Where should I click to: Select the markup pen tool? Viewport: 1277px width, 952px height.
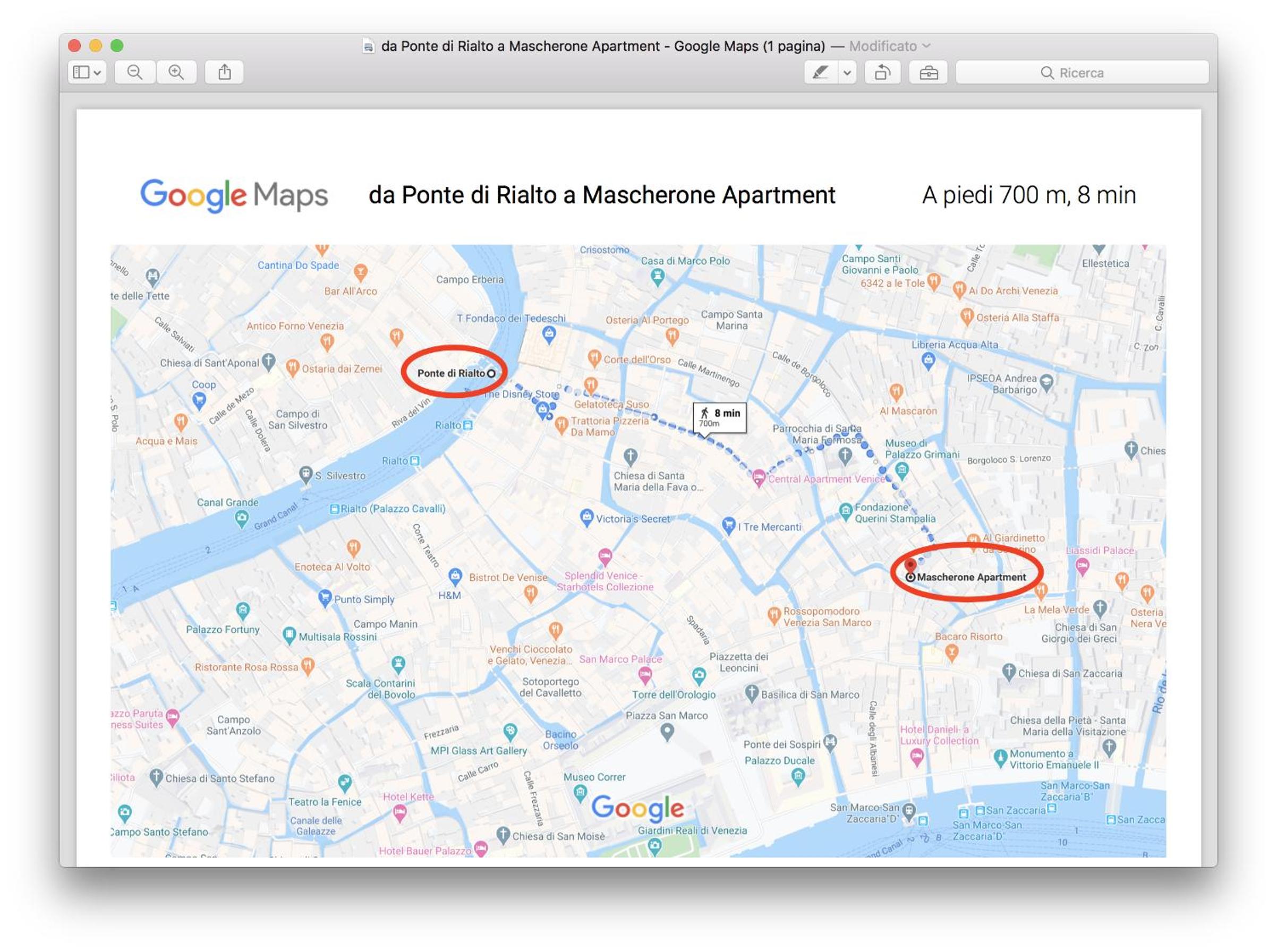(820, 73)
